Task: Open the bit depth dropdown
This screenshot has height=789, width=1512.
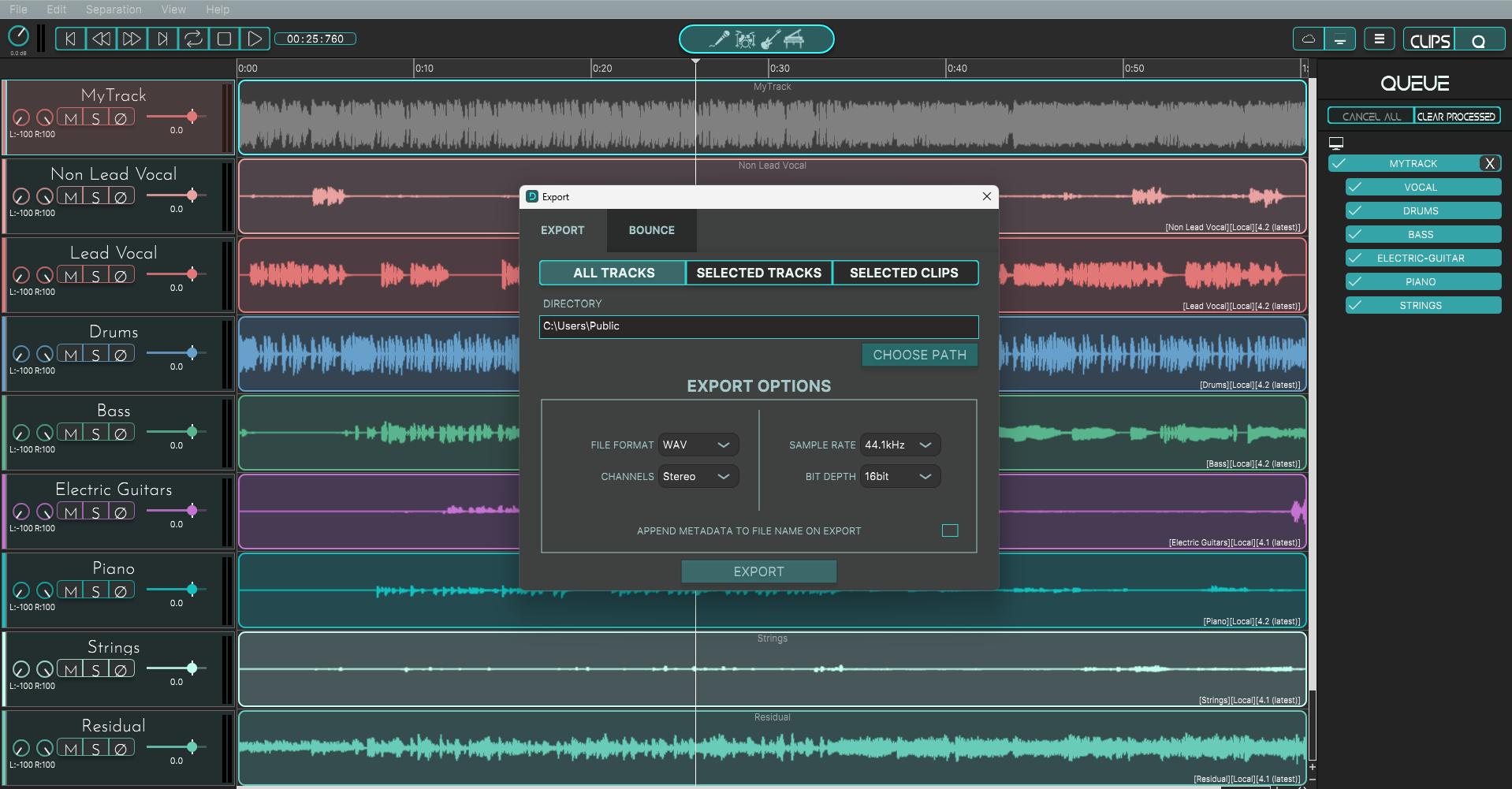Action: pos(899,476)
